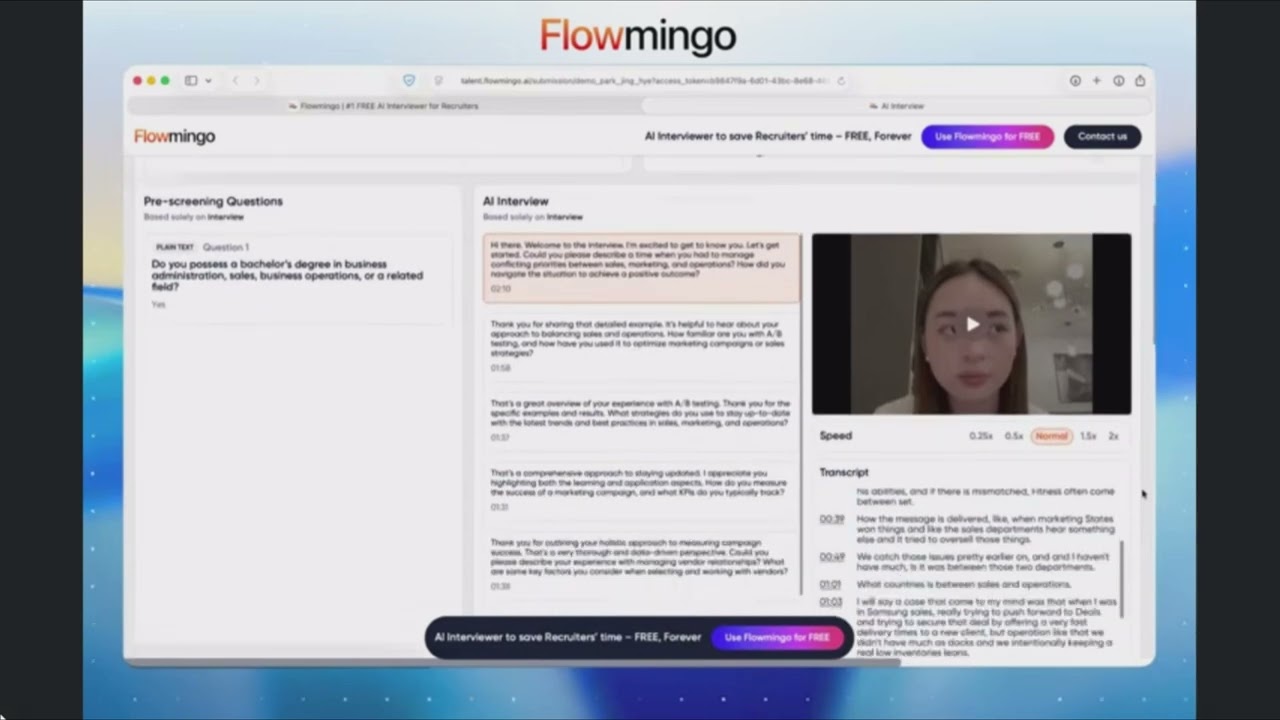Select the question about managing vendor relationships
The image size is (1280, 720).
pos(641,564)
